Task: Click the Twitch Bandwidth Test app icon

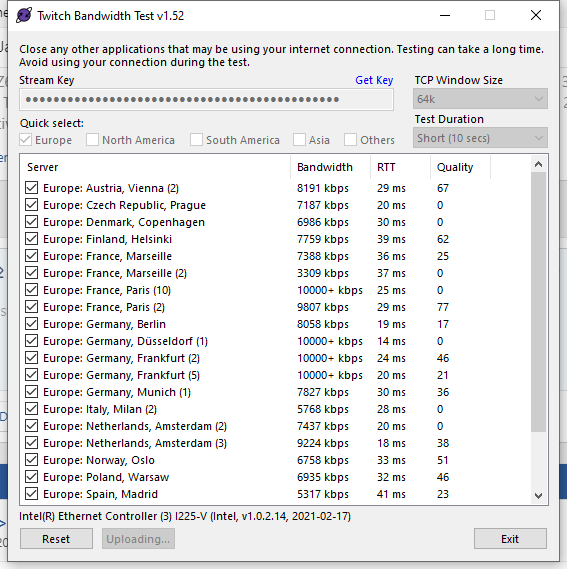Action: [x=24, y=15]
